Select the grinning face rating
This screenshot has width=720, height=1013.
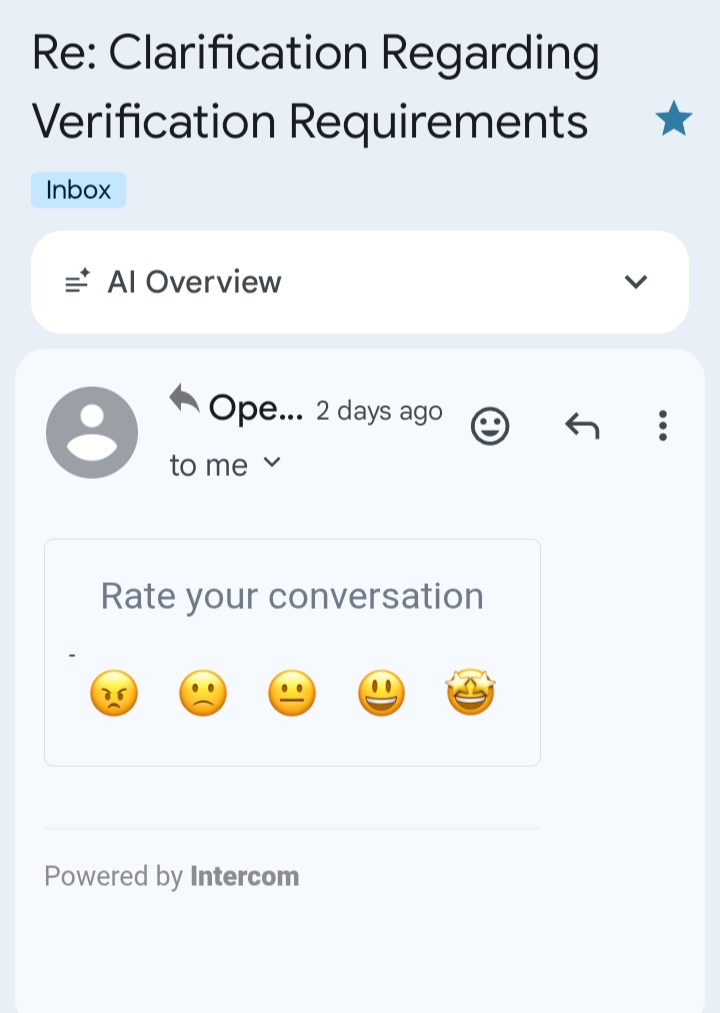(x=381, y=693)
